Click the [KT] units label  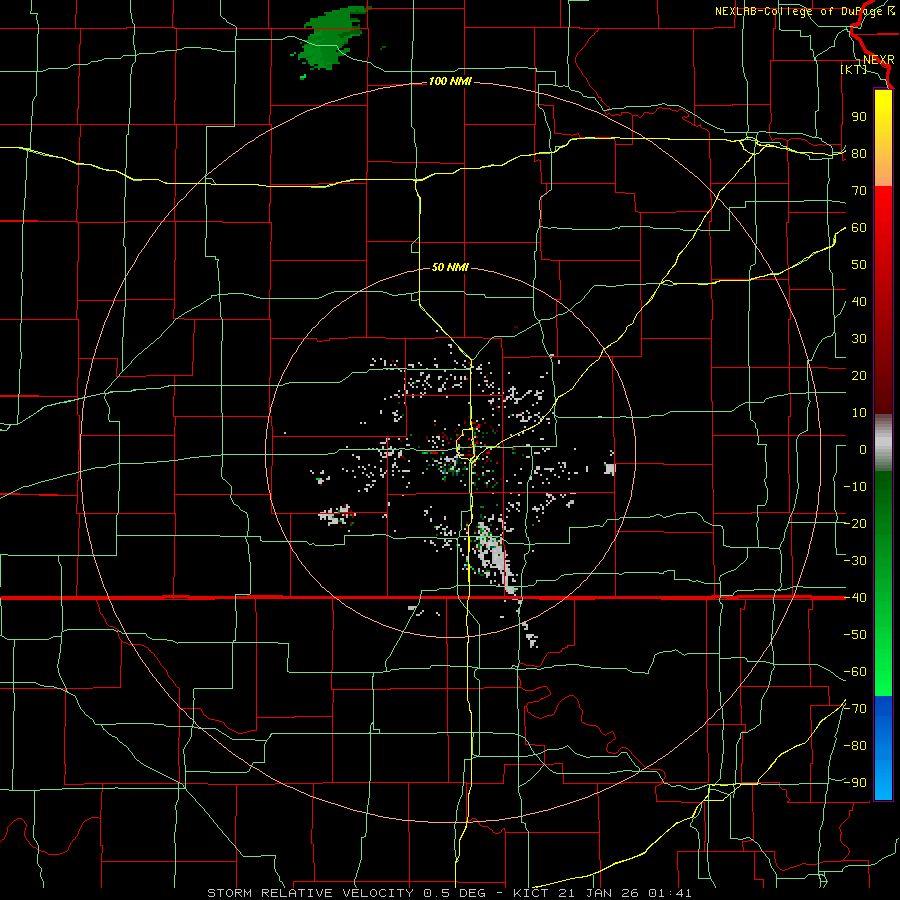[854, 69]
